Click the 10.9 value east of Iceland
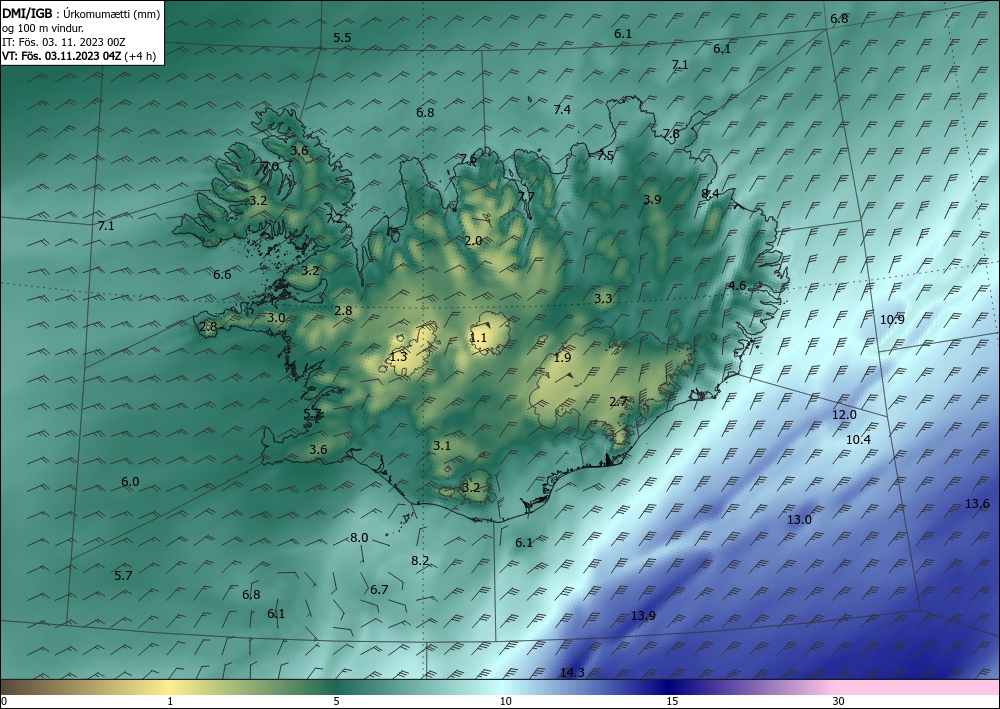 coord(892,320)
